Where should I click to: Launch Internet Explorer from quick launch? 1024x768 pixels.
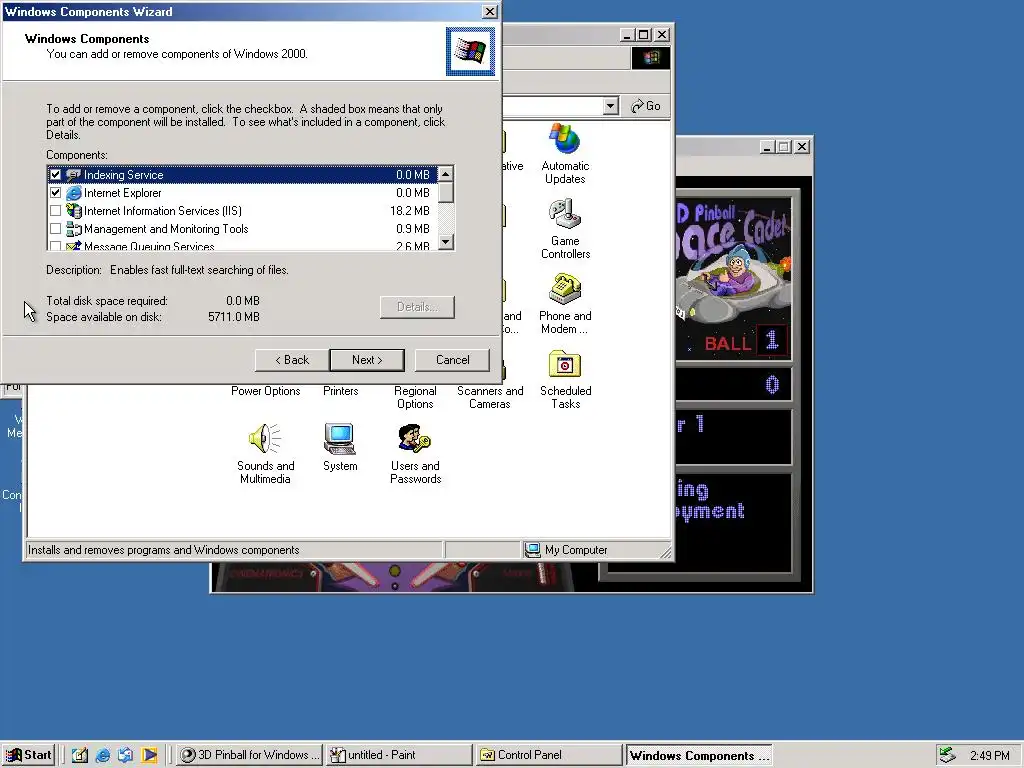tap(103, 755)
